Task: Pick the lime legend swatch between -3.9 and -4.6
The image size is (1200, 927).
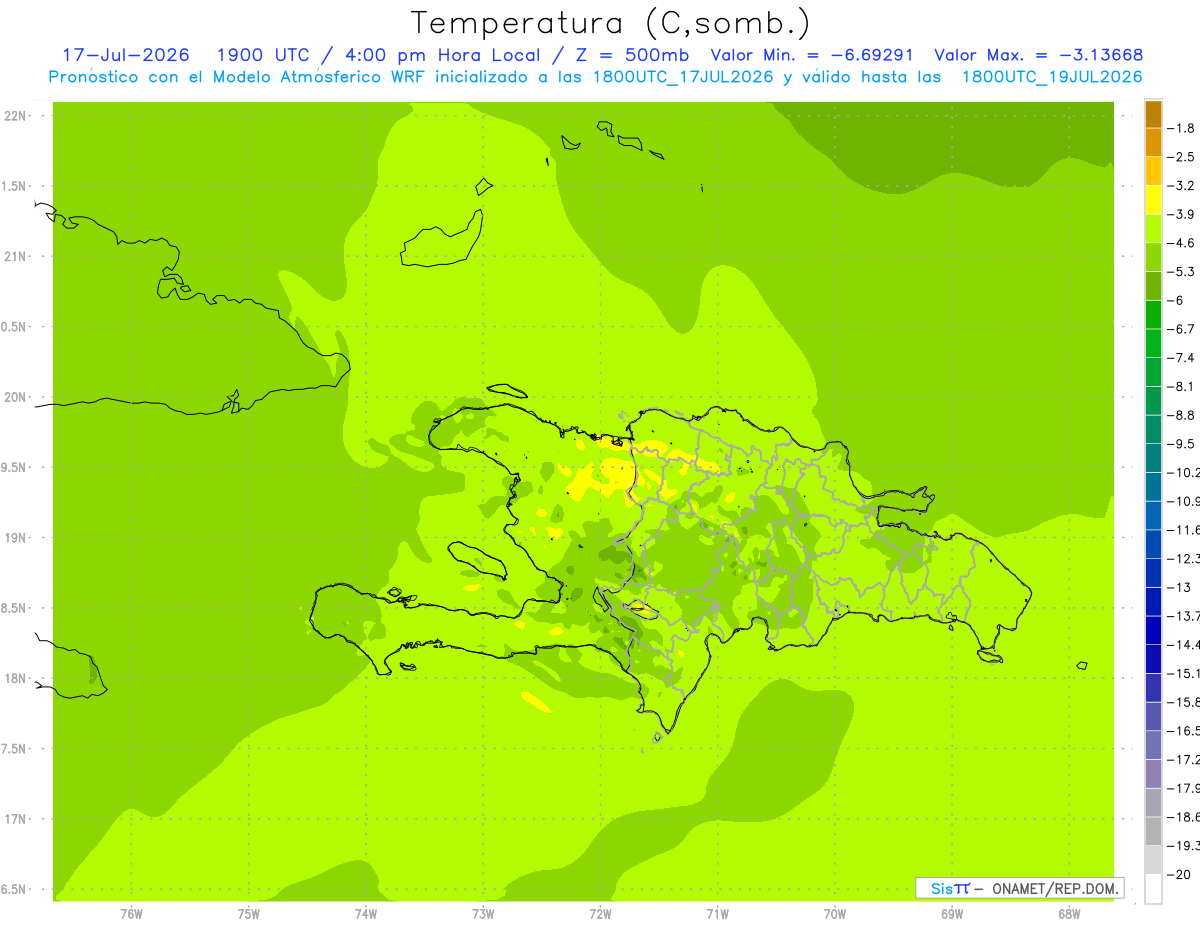Action: tap(1153, 229)
